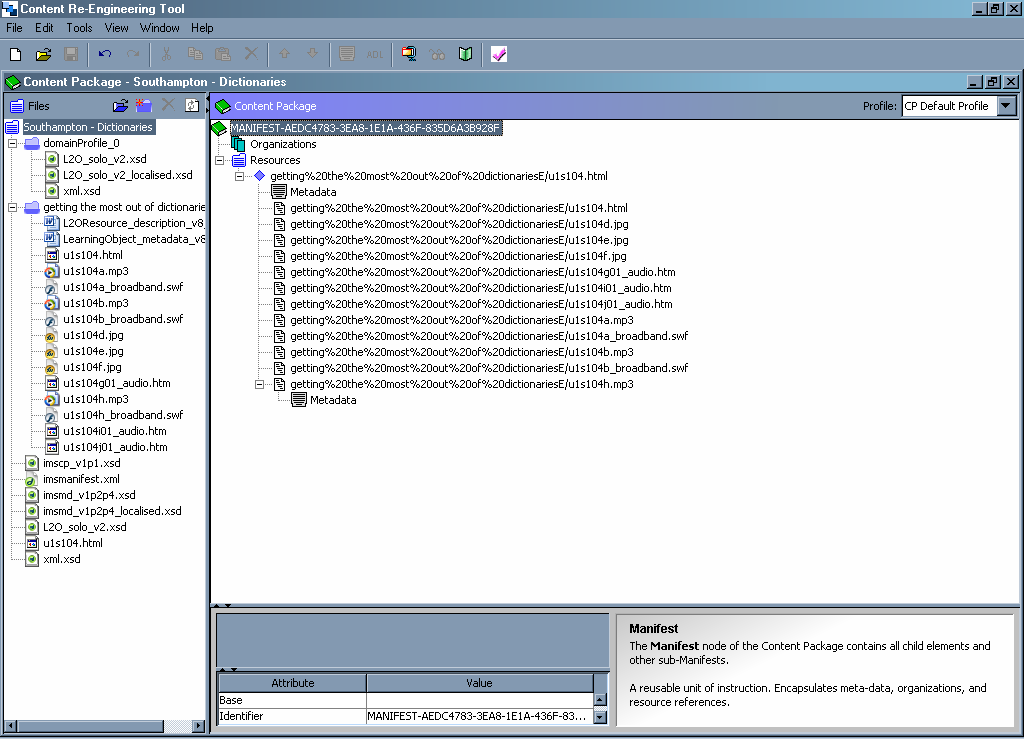Select u1s104a_broadband.swf in the Files panel
The image size is (1024, 739).
[x=122, y=287]
